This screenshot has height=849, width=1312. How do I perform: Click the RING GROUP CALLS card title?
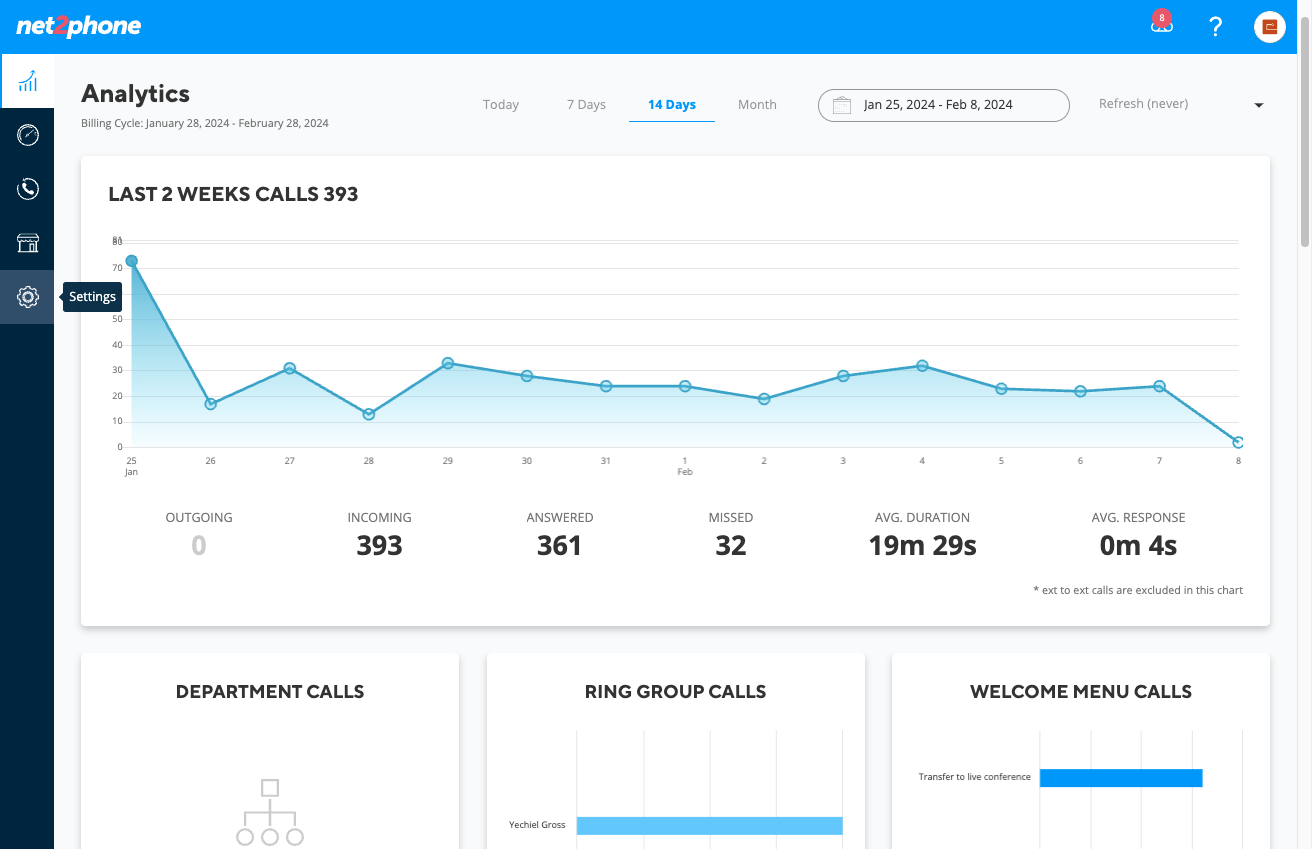pos(675,692)
